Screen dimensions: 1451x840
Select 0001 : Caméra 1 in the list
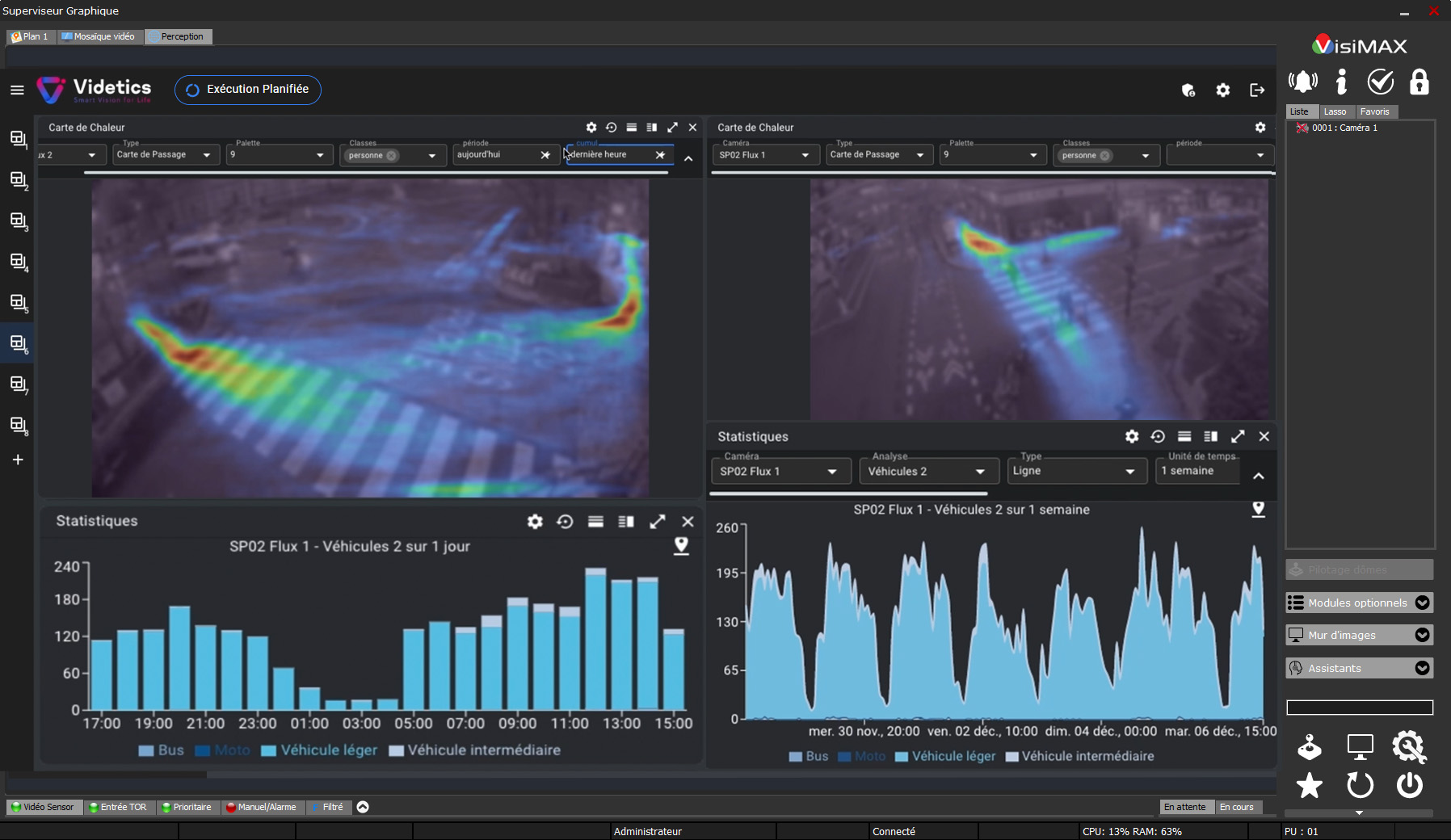click(x=1344, y=128)
